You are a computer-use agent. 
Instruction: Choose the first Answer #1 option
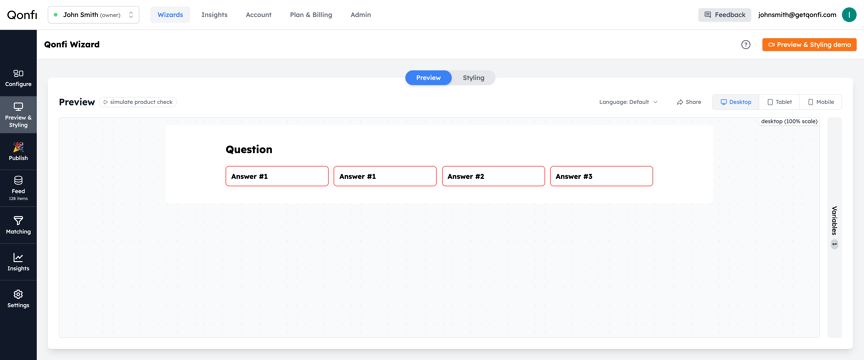tap(277, 176)
